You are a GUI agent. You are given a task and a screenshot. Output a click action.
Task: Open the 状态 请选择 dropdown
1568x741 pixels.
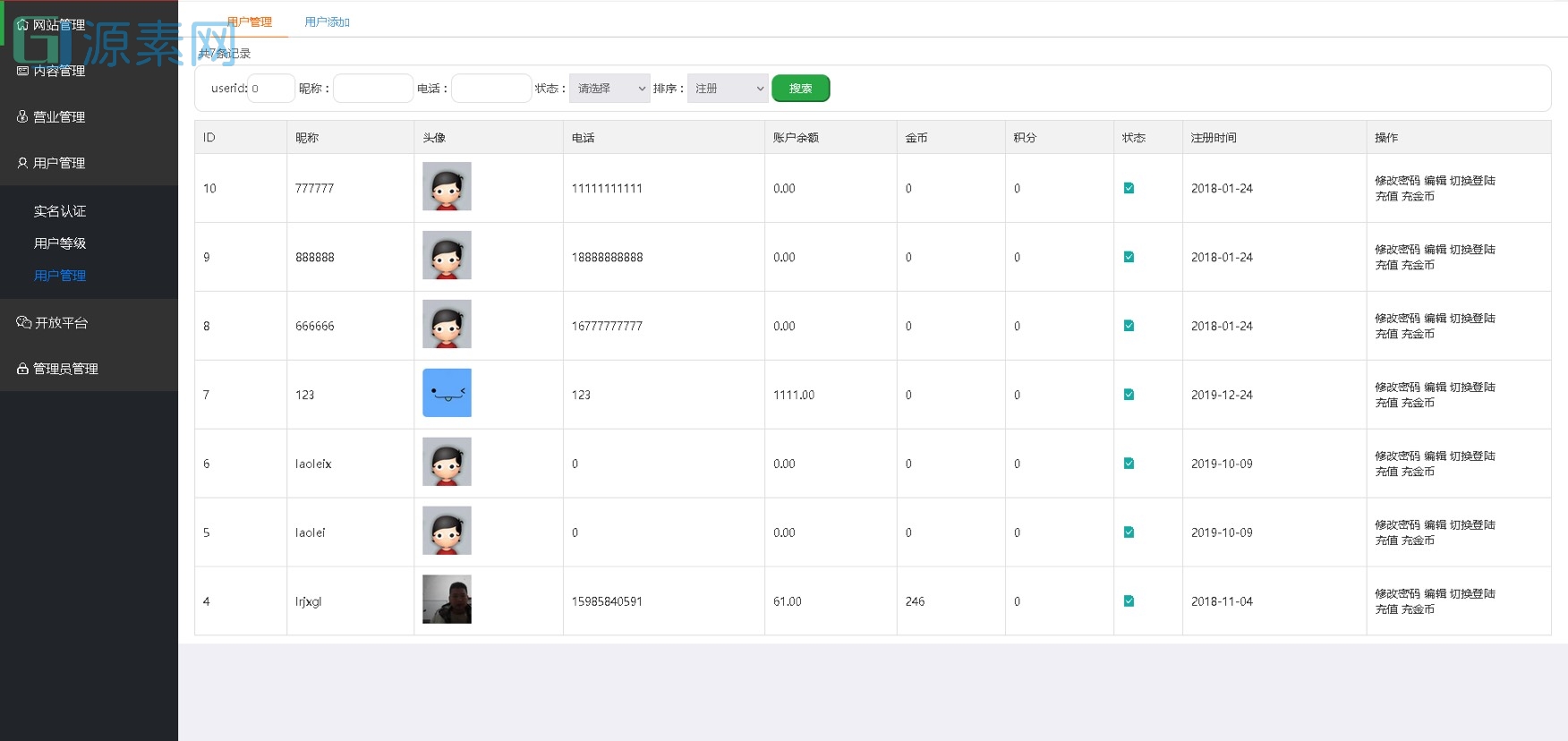coord(609,89)
